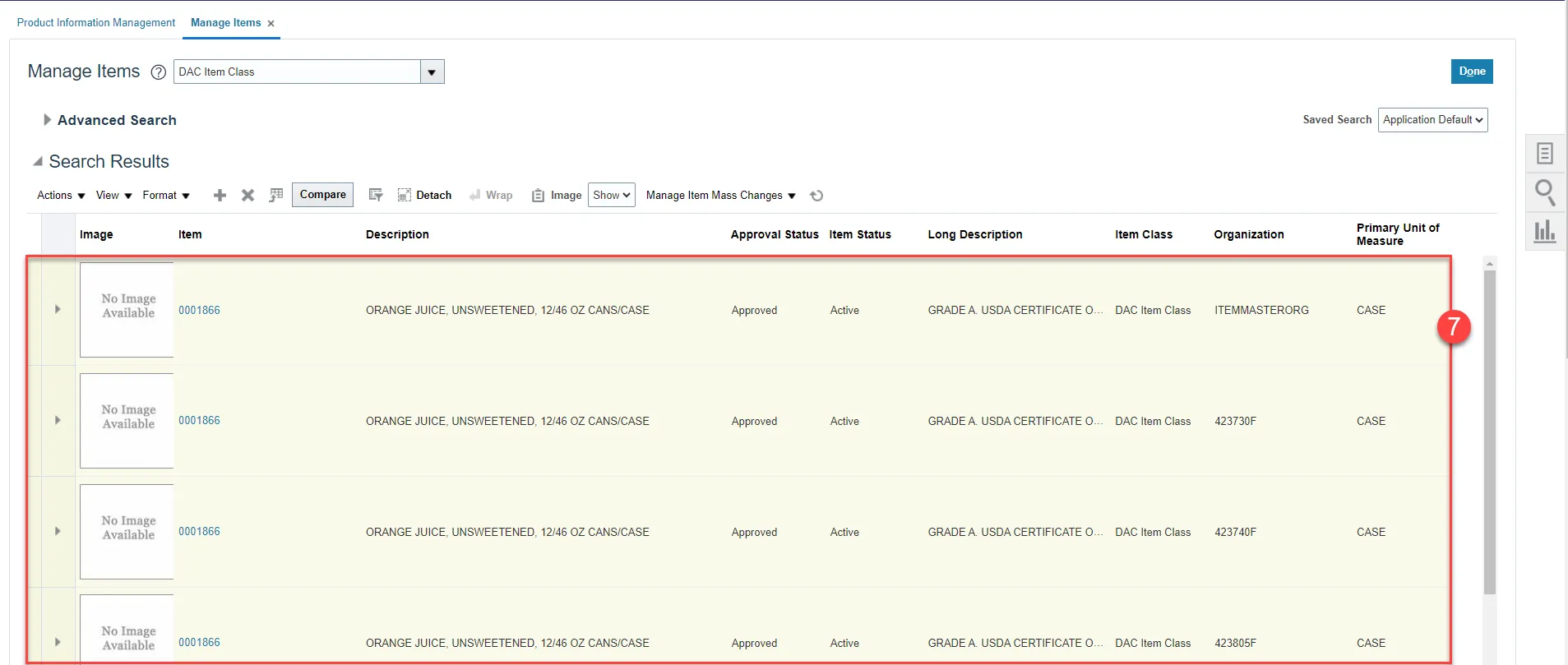Open the document panel icon in right sidebar

tap(1545, 154)
